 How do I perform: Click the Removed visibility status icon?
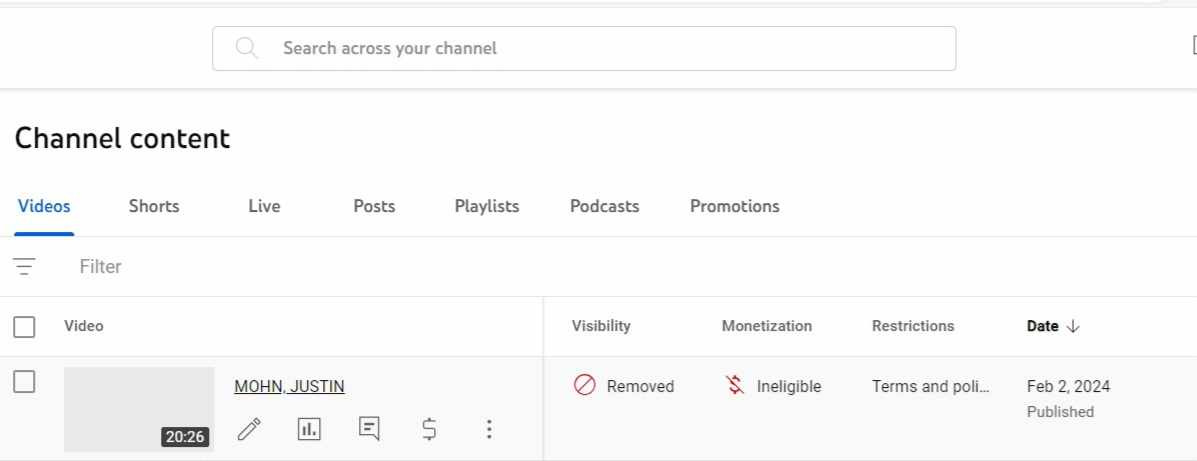(584, 386)
